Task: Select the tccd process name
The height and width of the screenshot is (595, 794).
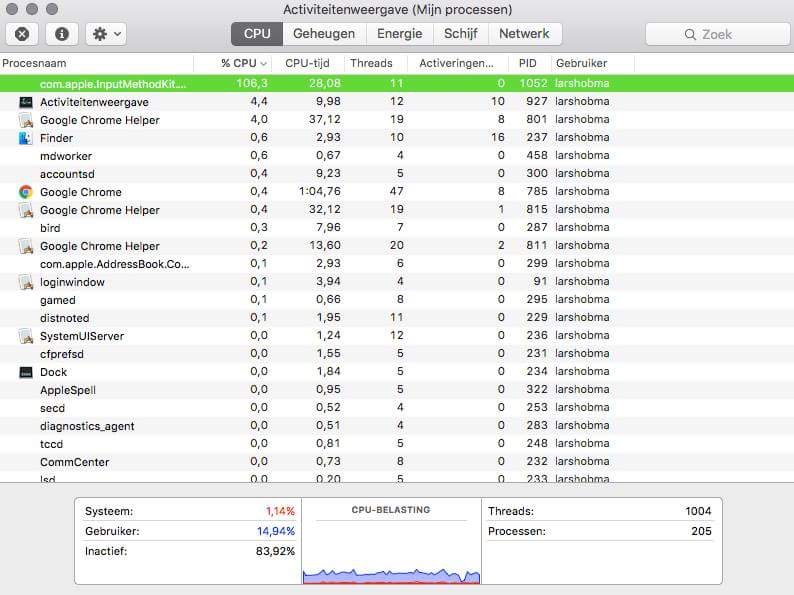Action: (x=52, y=444)
